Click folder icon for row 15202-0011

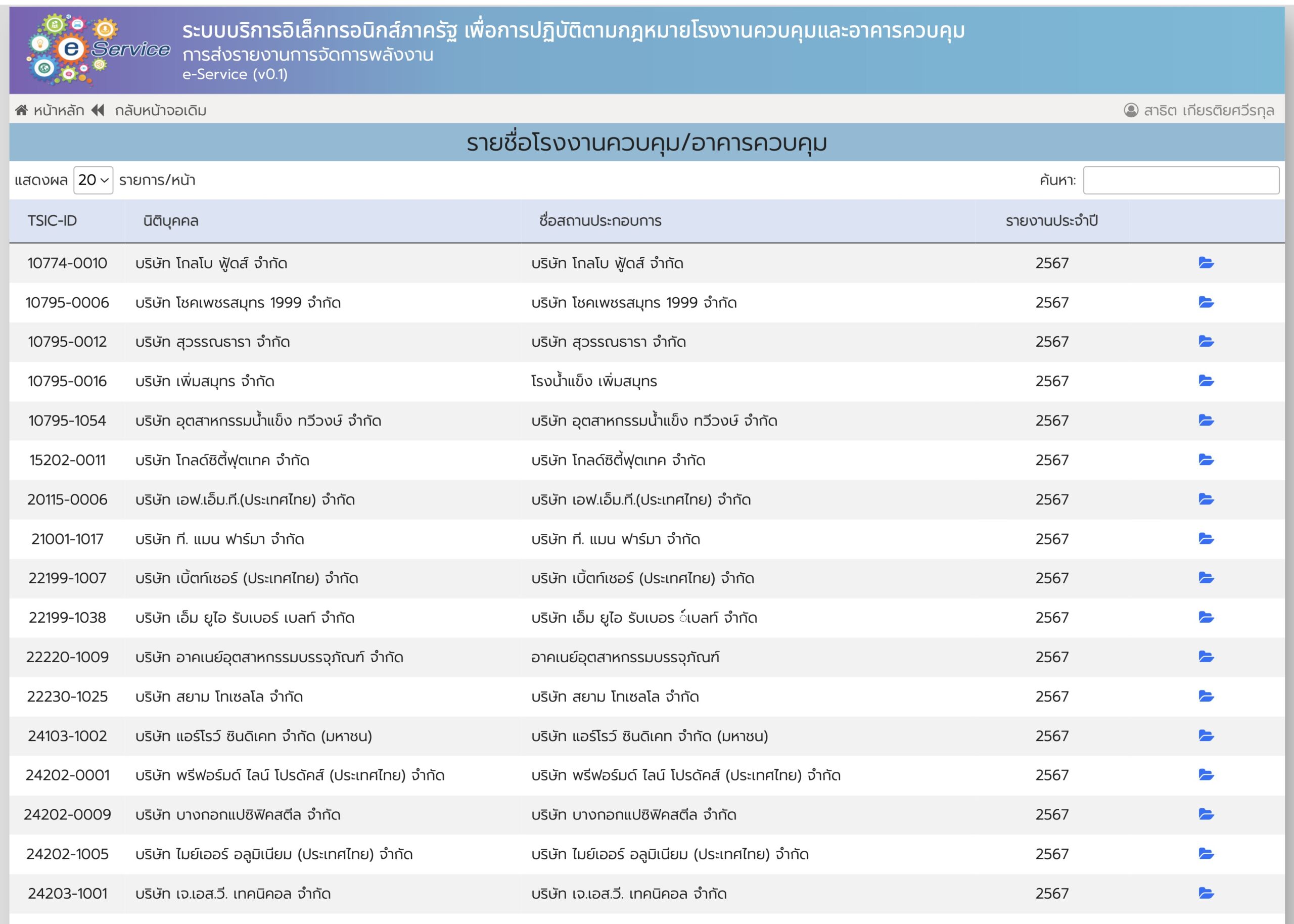click(1206, 459)
